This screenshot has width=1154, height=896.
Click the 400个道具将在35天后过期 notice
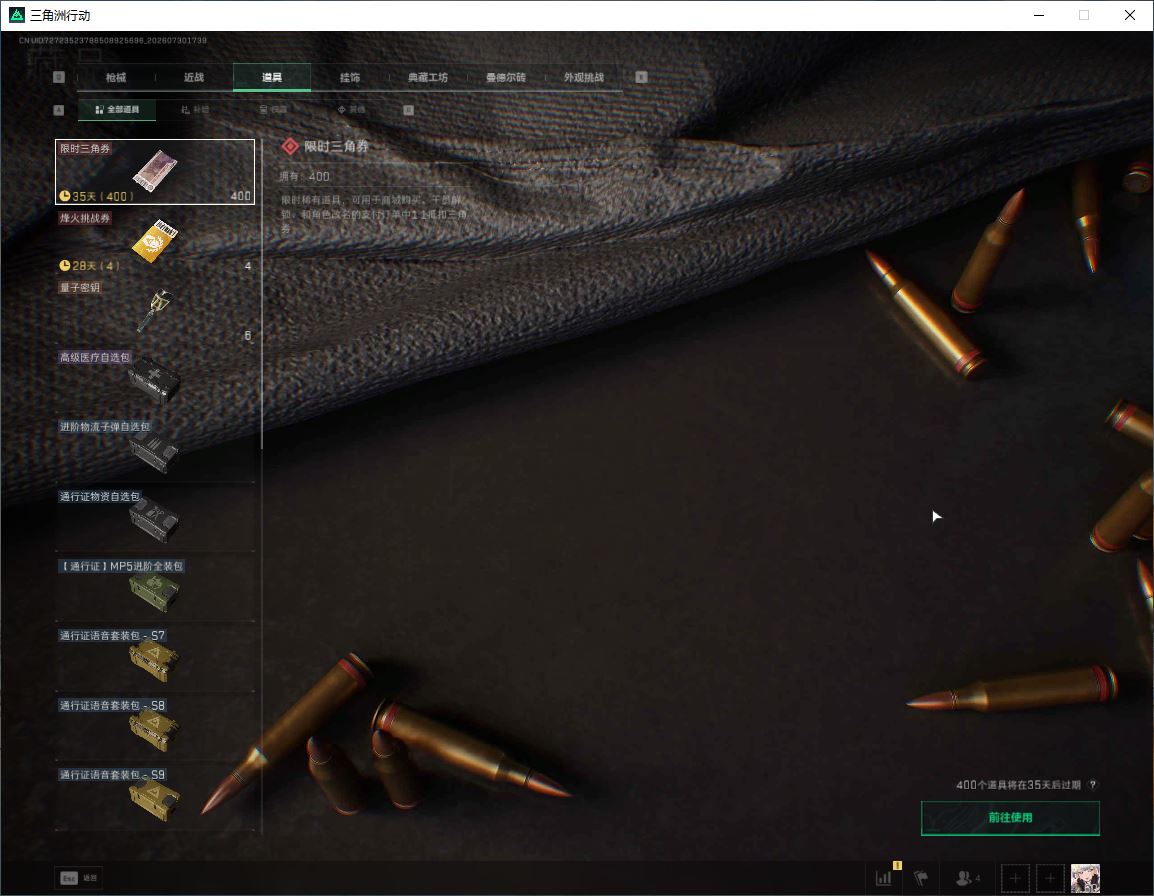click(x=1018, y=785)
